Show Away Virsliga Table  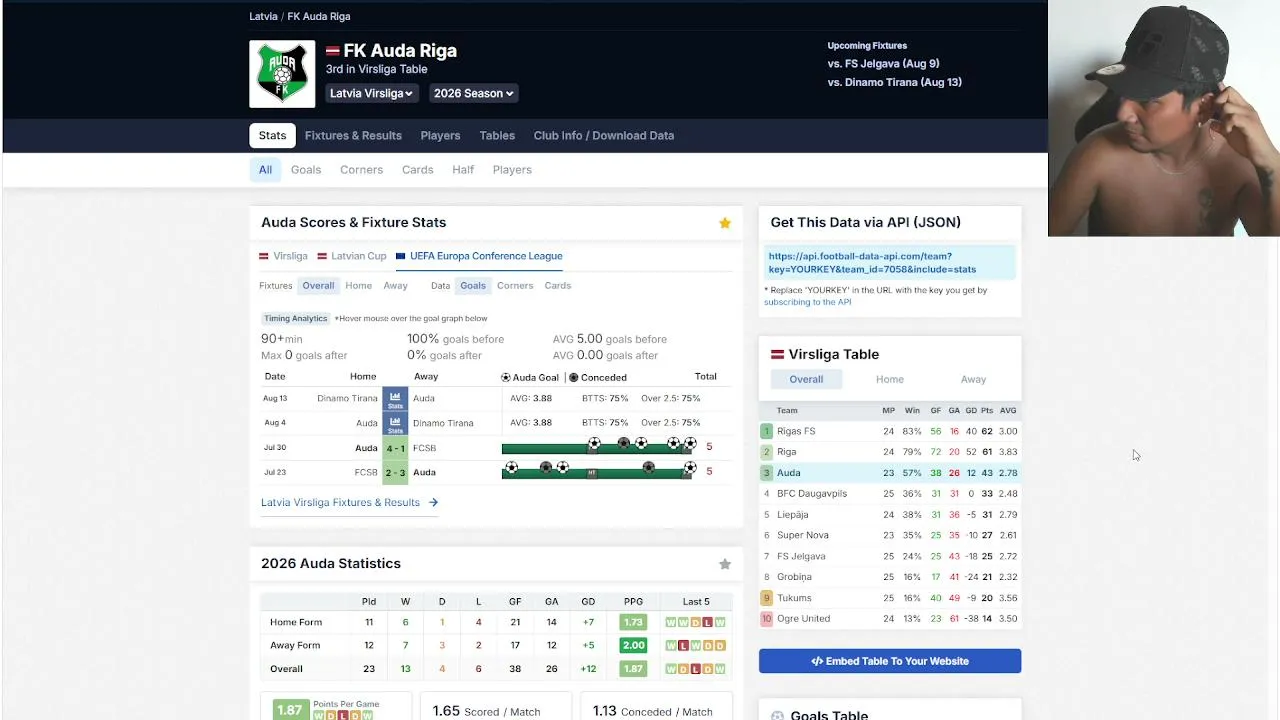[973, 380]
